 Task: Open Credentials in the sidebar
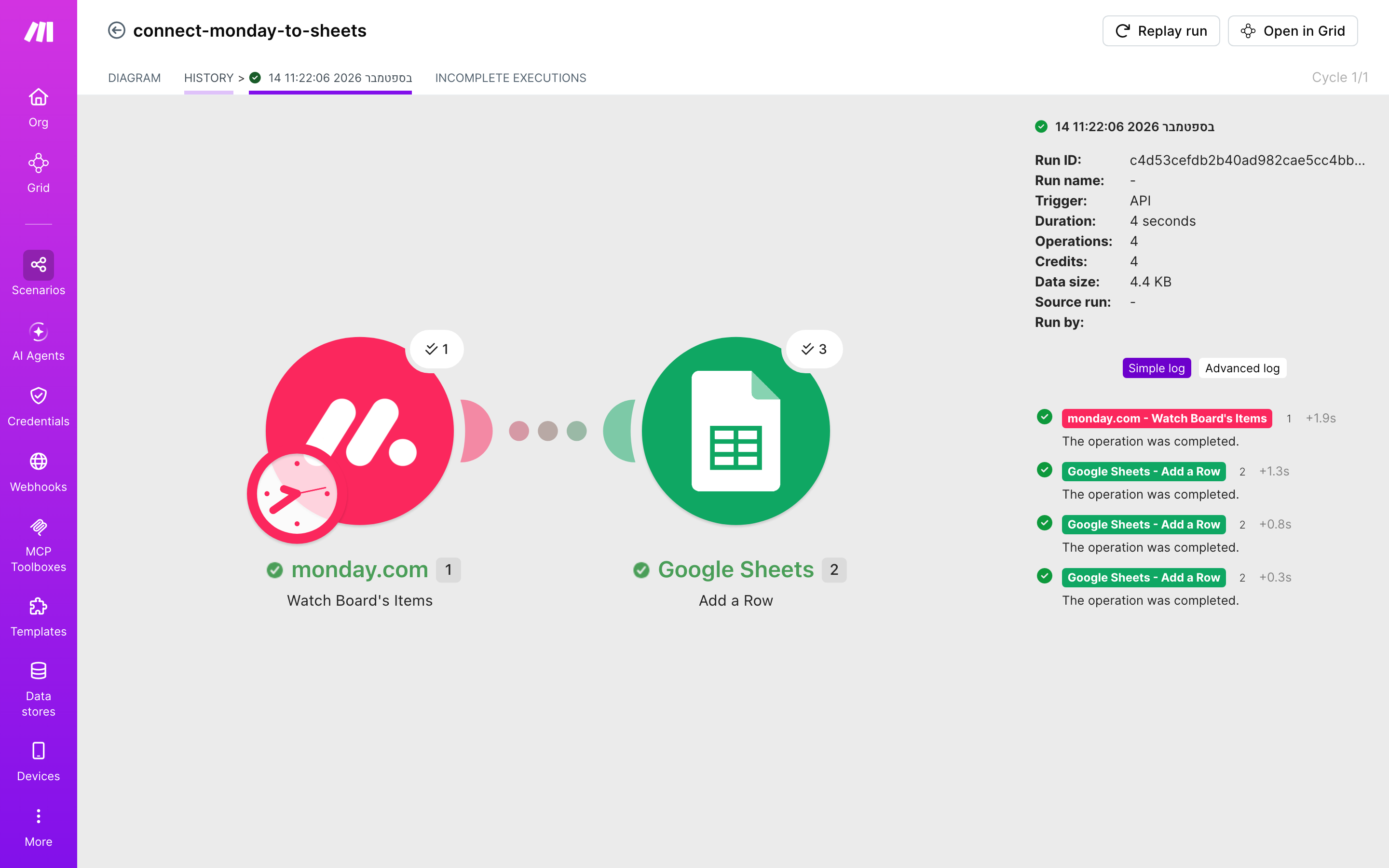click(x=39, y=407)
